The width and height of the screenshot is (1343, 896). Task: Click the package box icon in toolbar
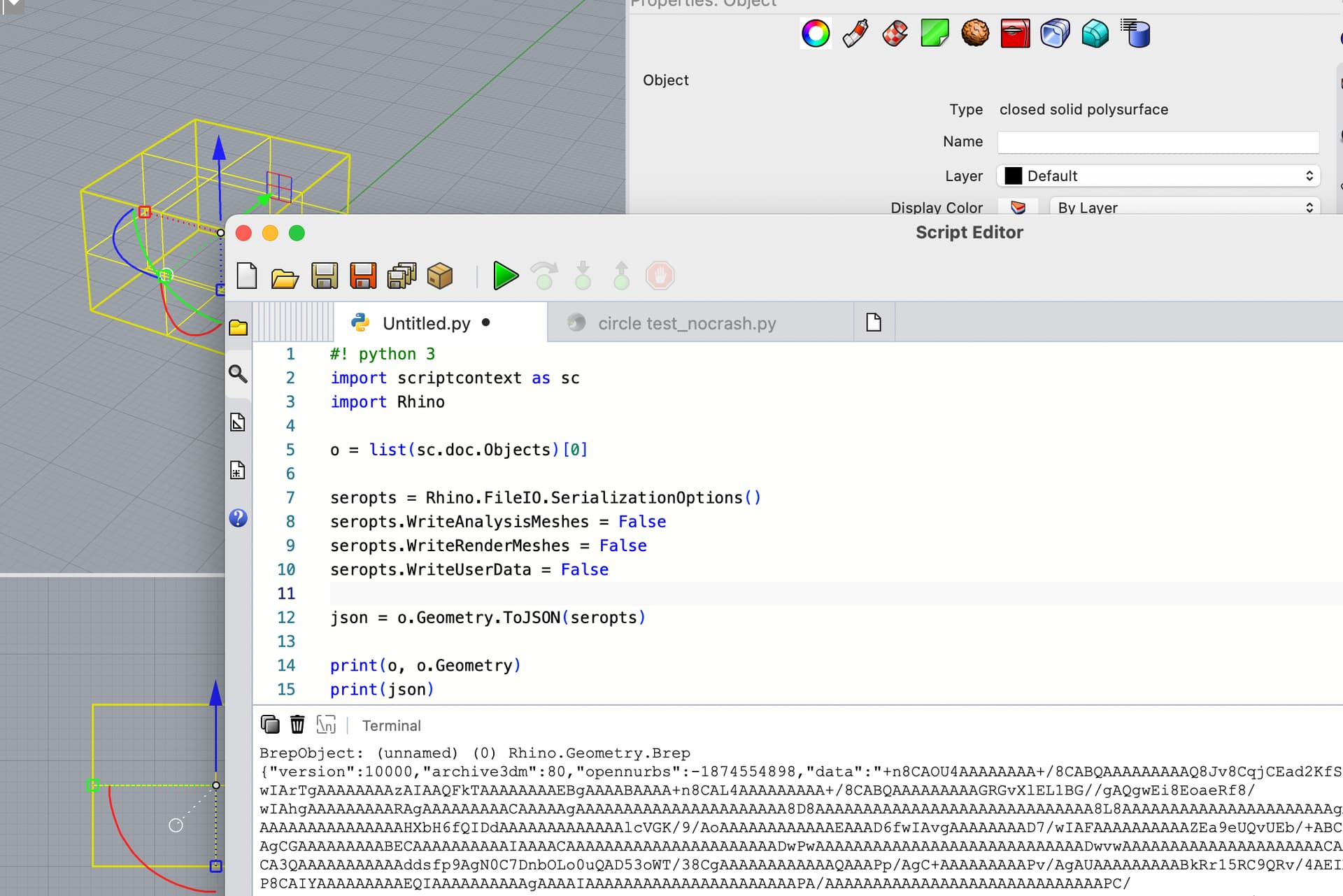(440, 276)
